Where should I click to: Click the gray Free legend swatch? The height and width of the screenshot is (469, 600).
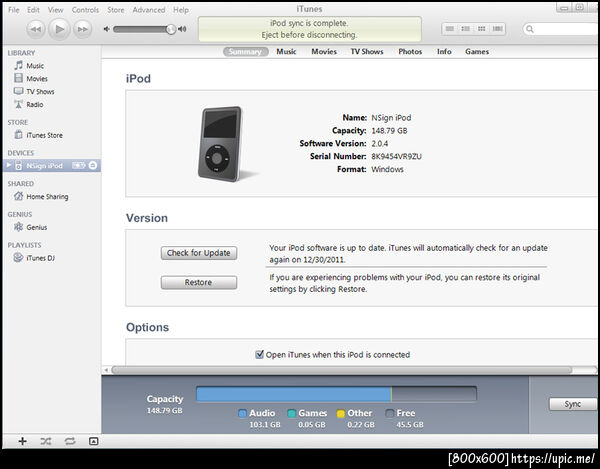pyautogui.click(x=390, y=414)
